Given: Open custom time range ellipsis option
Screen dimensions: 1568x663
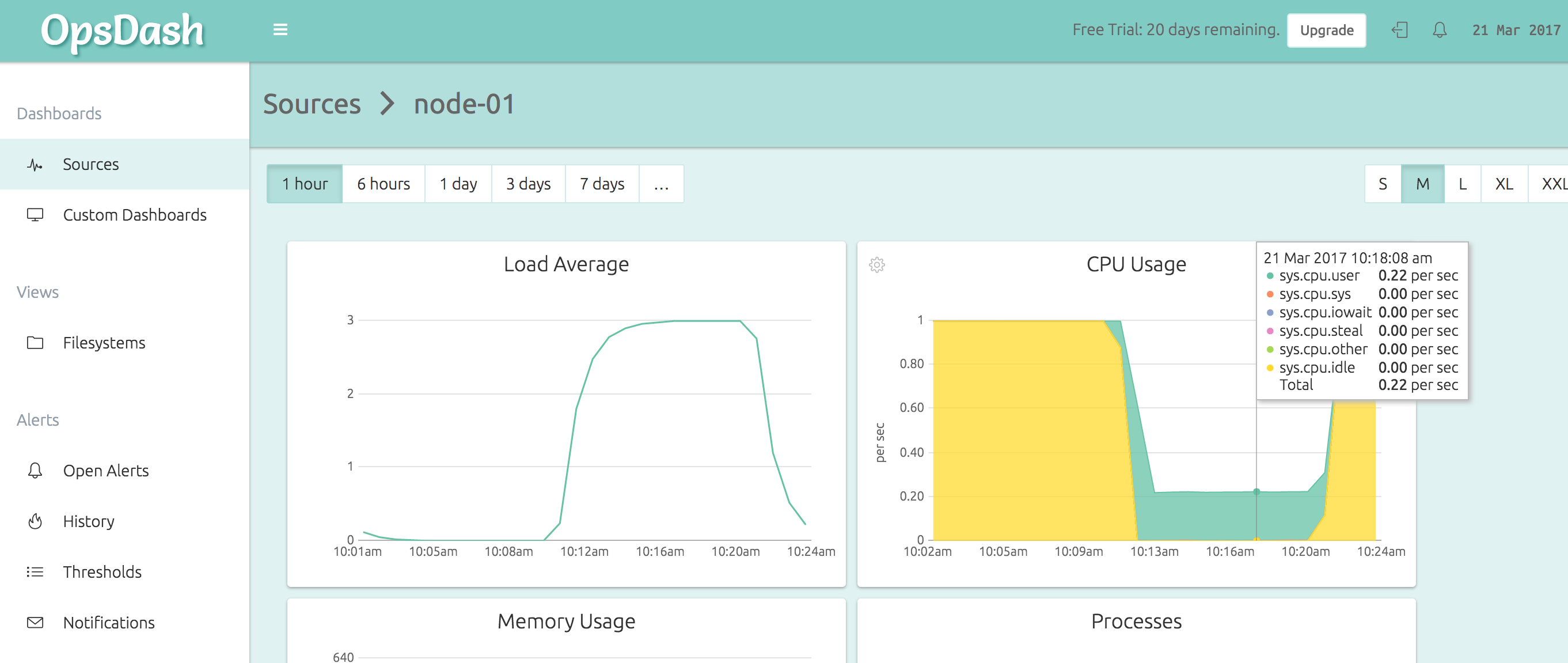Looking at the screenshot, I should 661,184.
